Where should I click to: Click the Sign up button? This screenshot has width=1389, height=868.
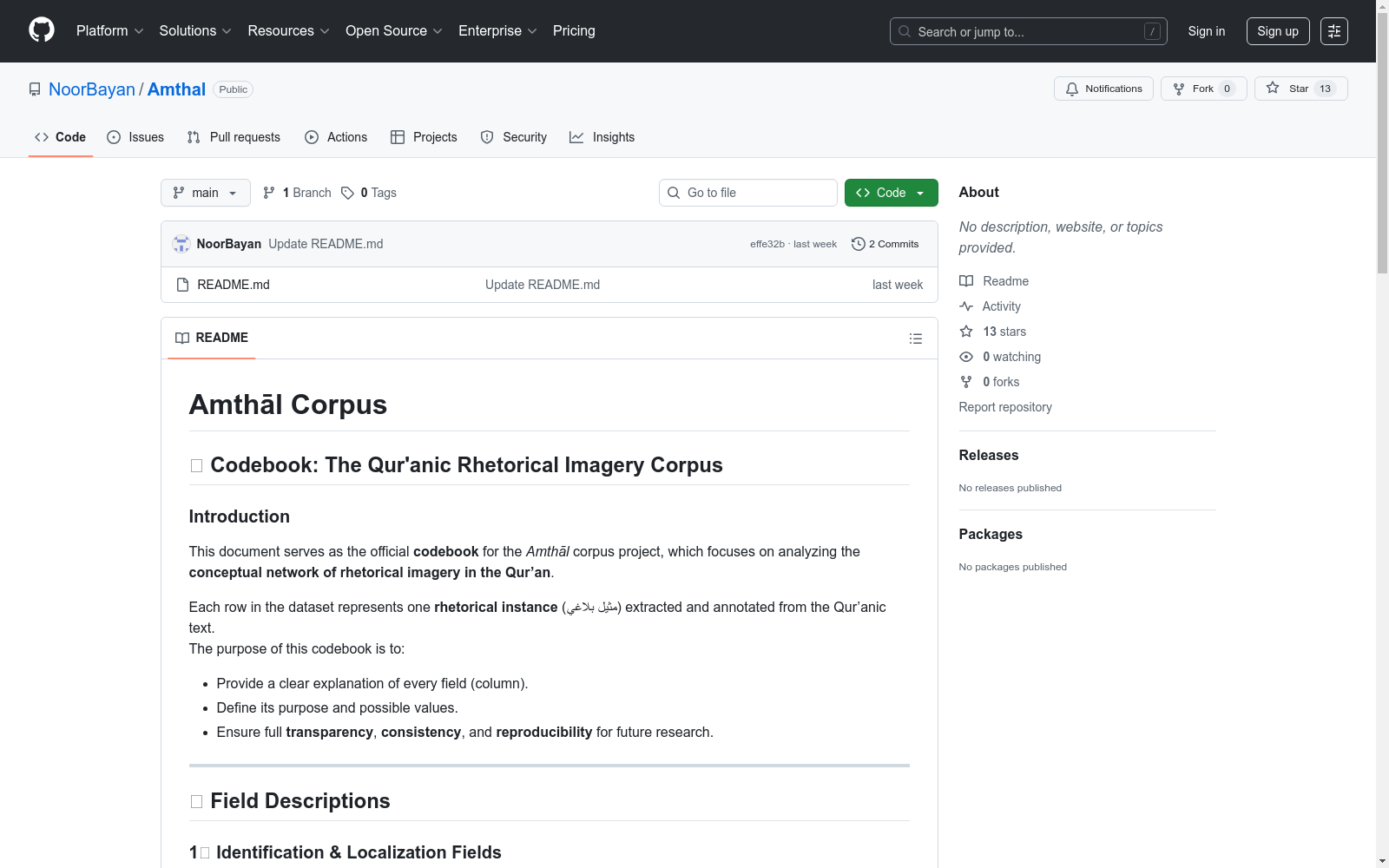click(x=1278, y=31)
